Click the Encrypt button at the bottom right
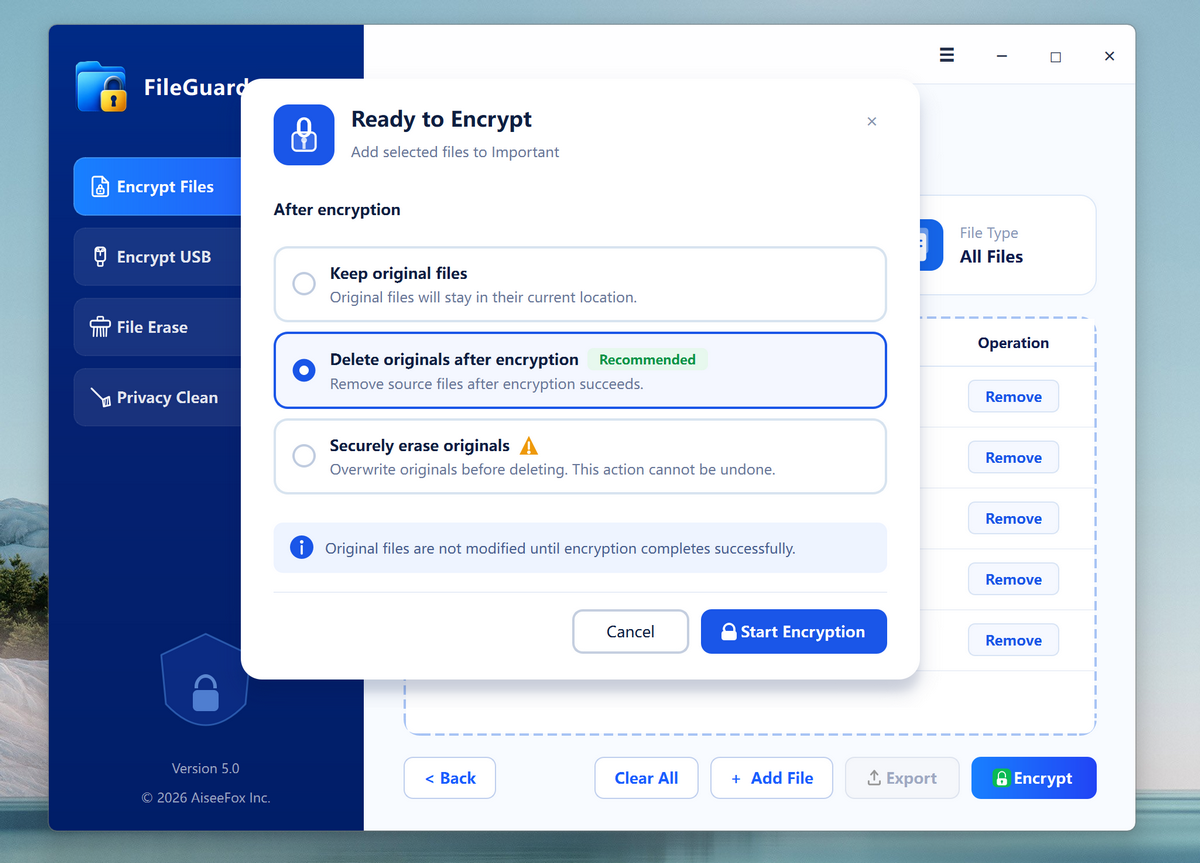 (1034, 778)
